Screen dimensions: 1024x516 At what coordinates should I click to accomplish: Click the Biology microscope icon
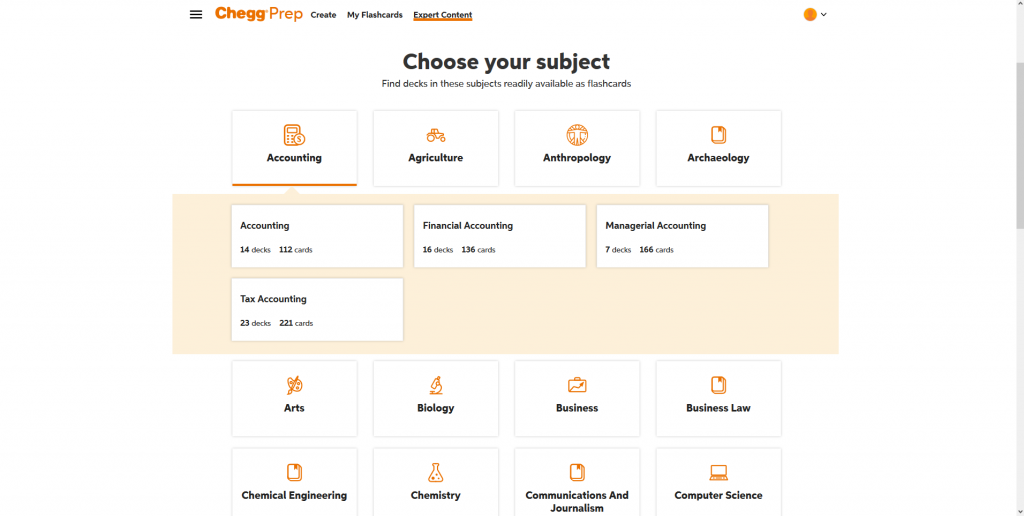(x=436, y=385)
